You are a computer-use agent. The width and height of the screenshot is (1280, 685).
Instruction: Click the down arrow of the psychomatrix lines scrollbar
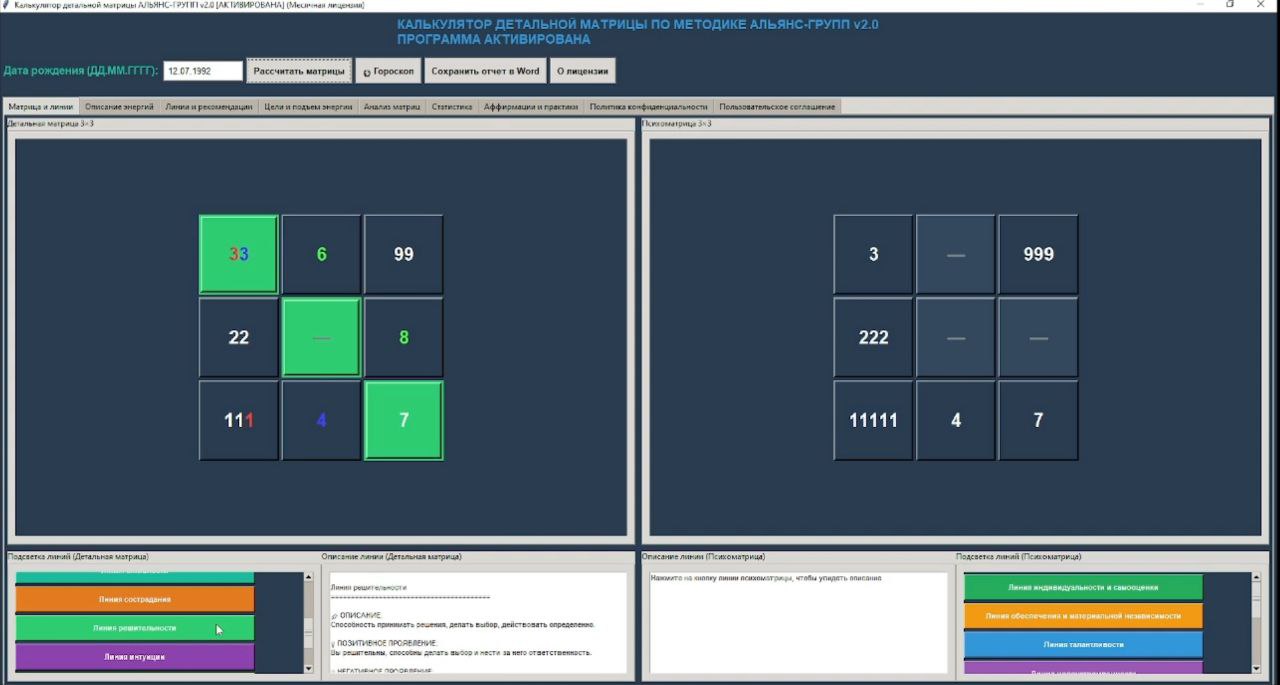click(1257, 668)
